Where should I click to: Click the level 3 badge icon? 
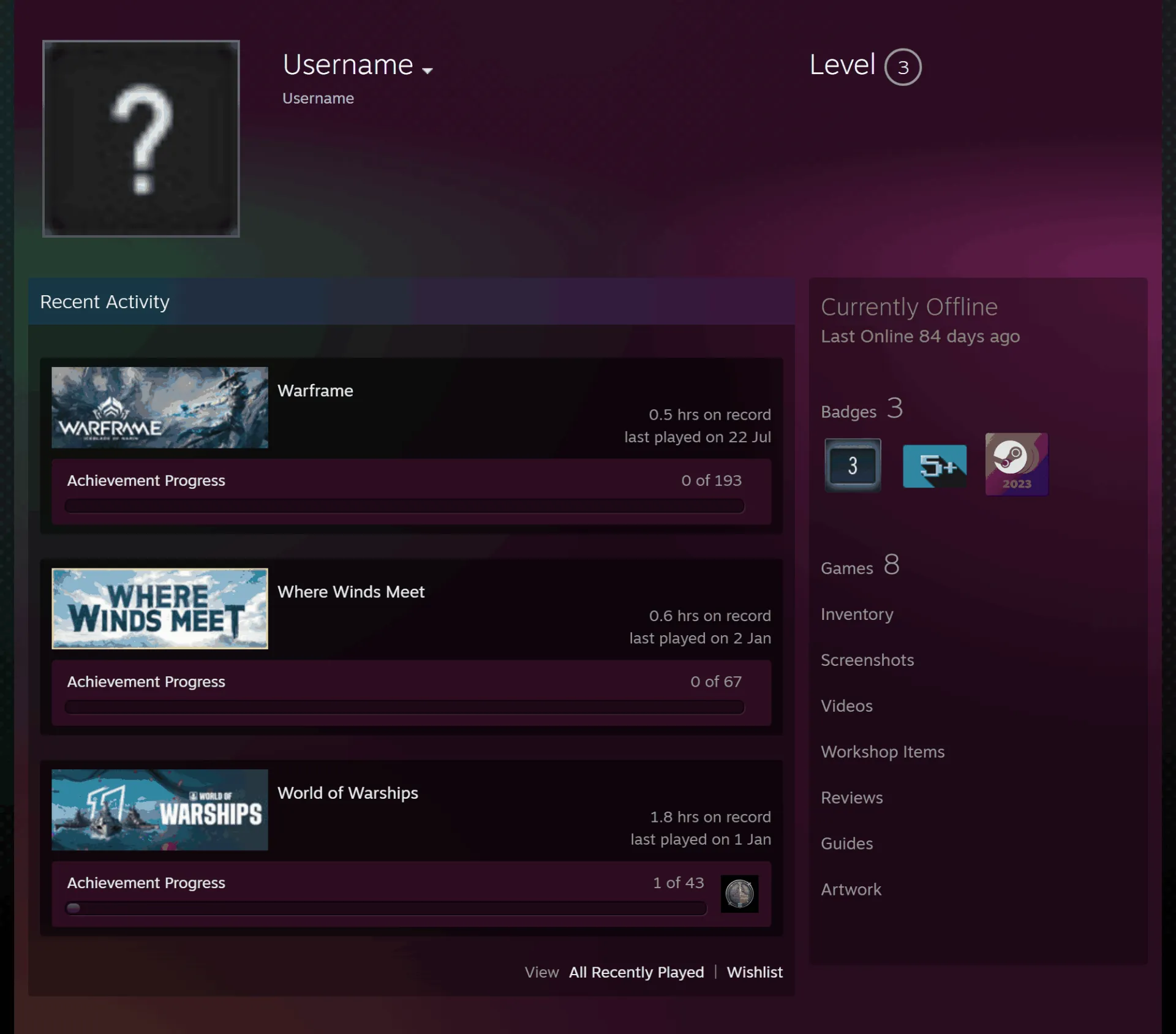click(853, 465)
